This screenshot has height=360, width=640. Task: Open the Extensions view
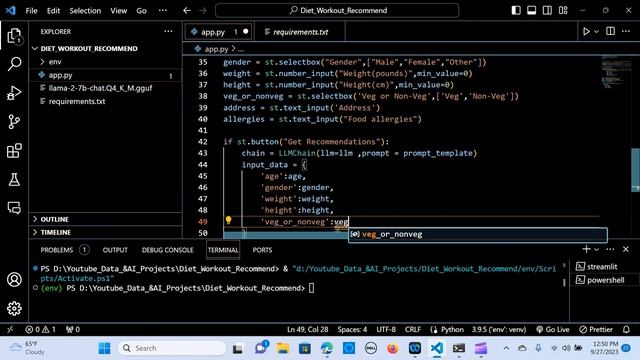14,151
